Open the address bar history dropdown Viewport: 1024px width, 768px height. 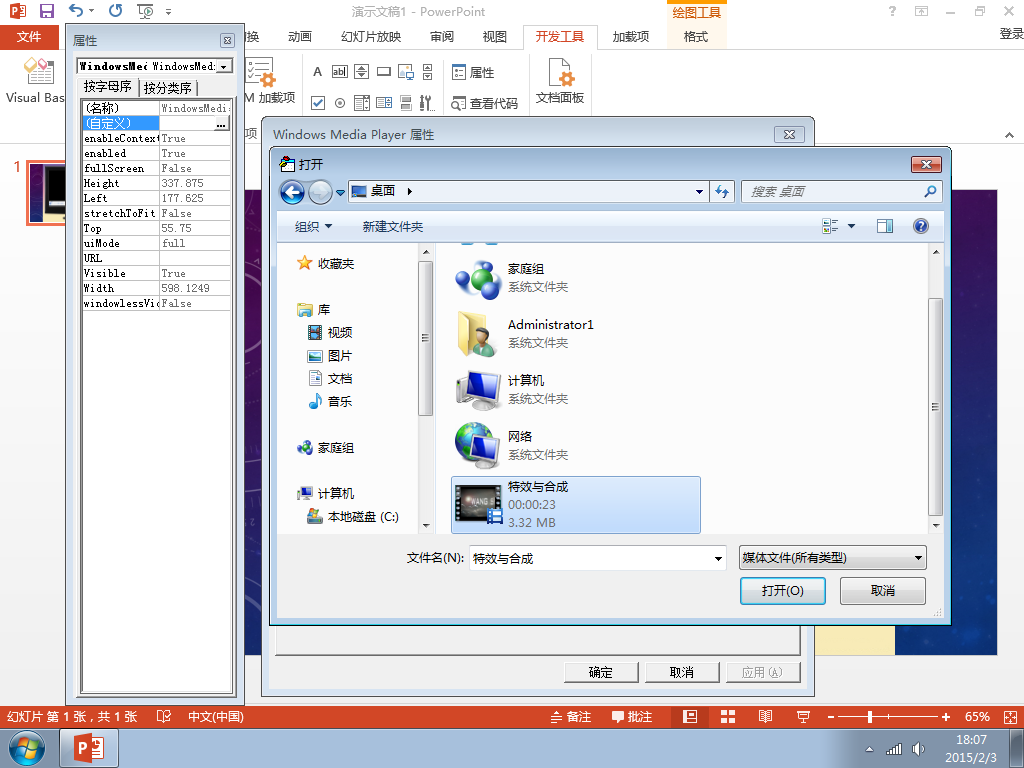pos(699,191)
